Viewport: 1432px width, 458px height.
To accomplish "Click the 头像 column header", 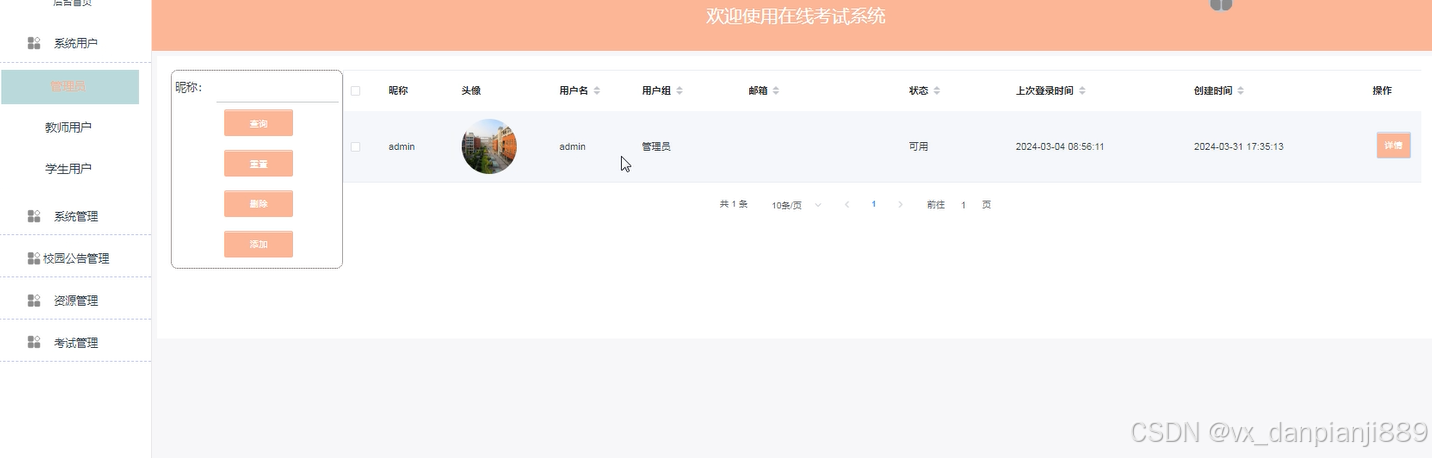I will coord(471,91).
